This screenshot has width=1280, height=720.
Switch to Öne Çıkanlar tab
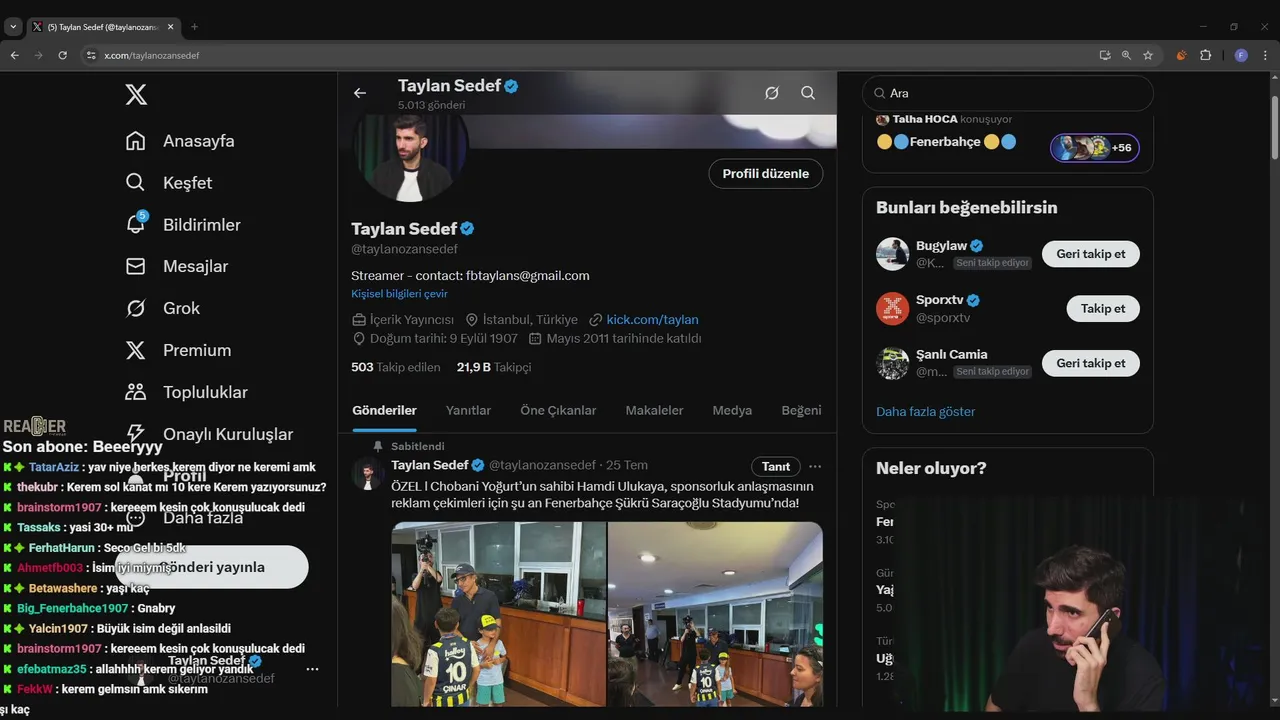pyautogui.click(x=558, y=411)
